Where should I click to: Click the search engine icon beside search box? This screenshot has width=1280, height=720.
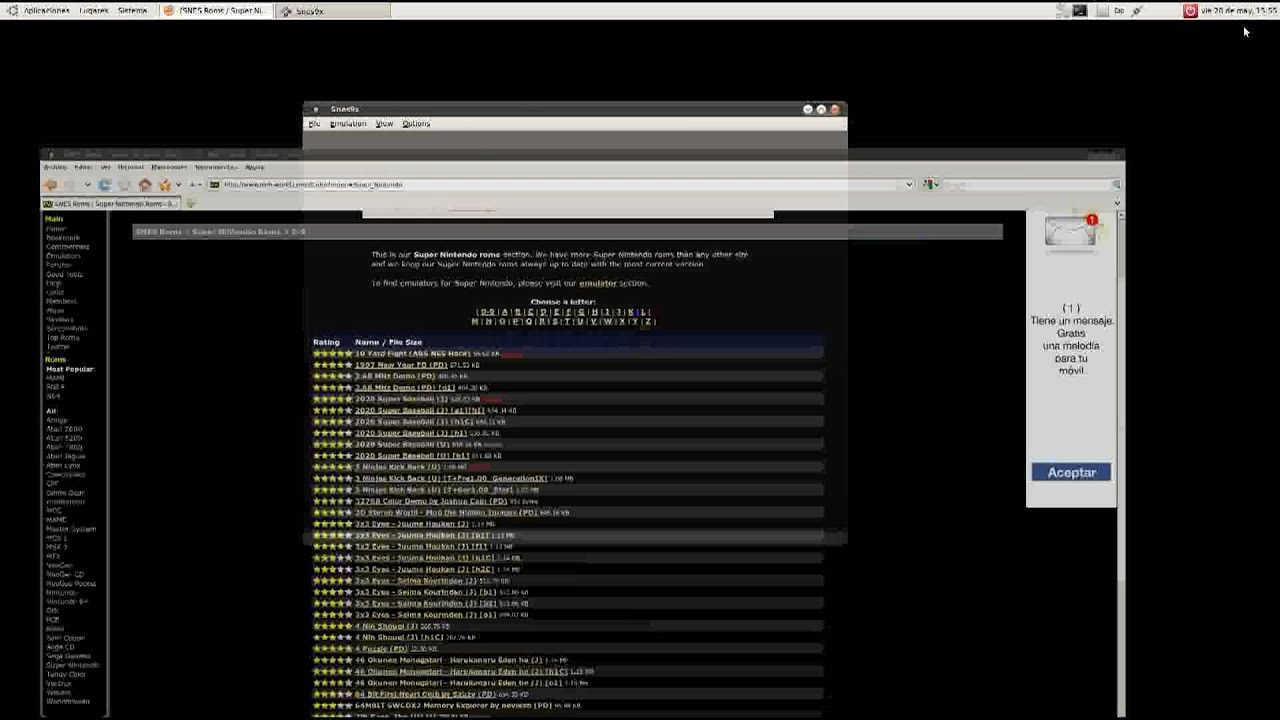930,184
